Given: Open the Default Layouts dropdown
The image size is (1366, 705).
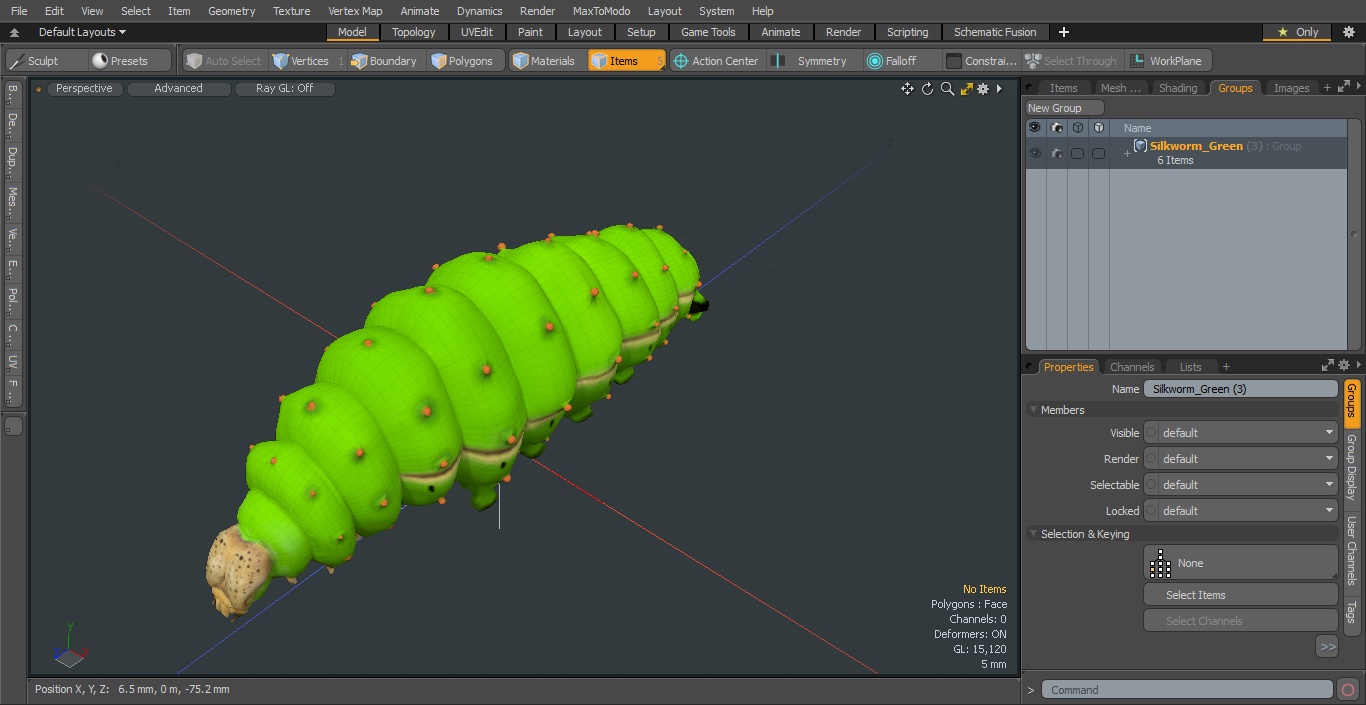Looking at the screenshot, I should (82, 32).
